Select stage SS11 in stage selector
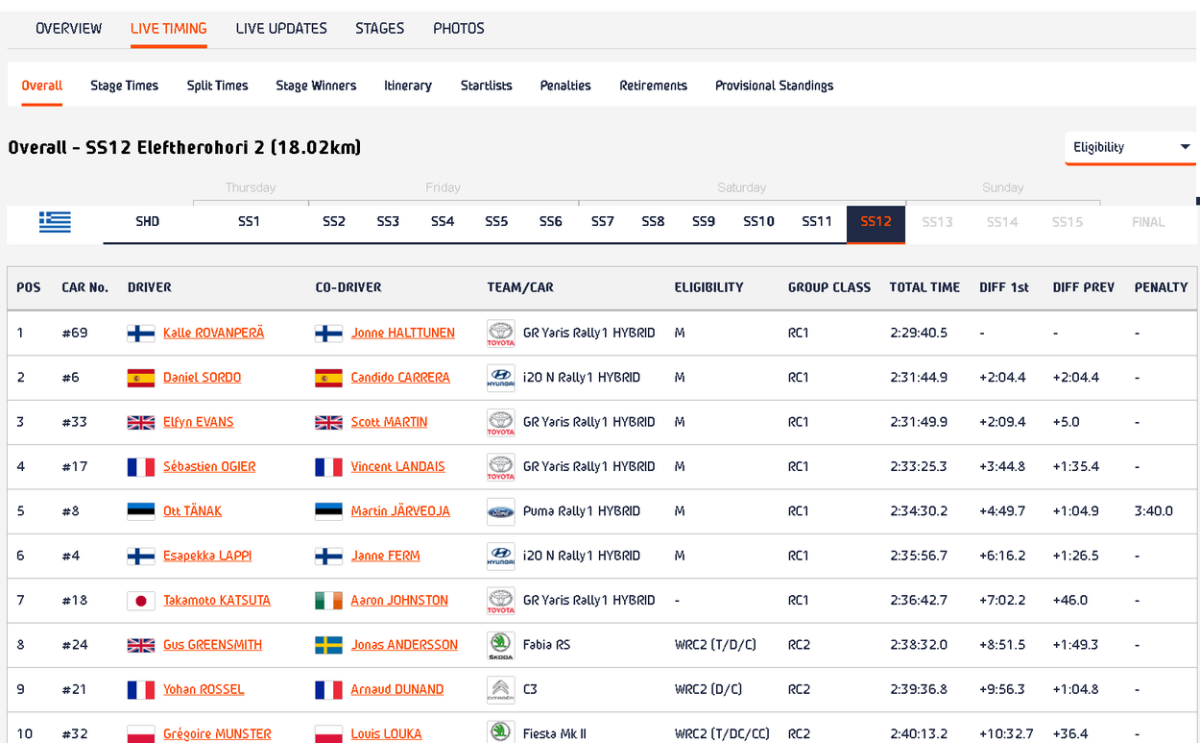 [x=817, y=222]
